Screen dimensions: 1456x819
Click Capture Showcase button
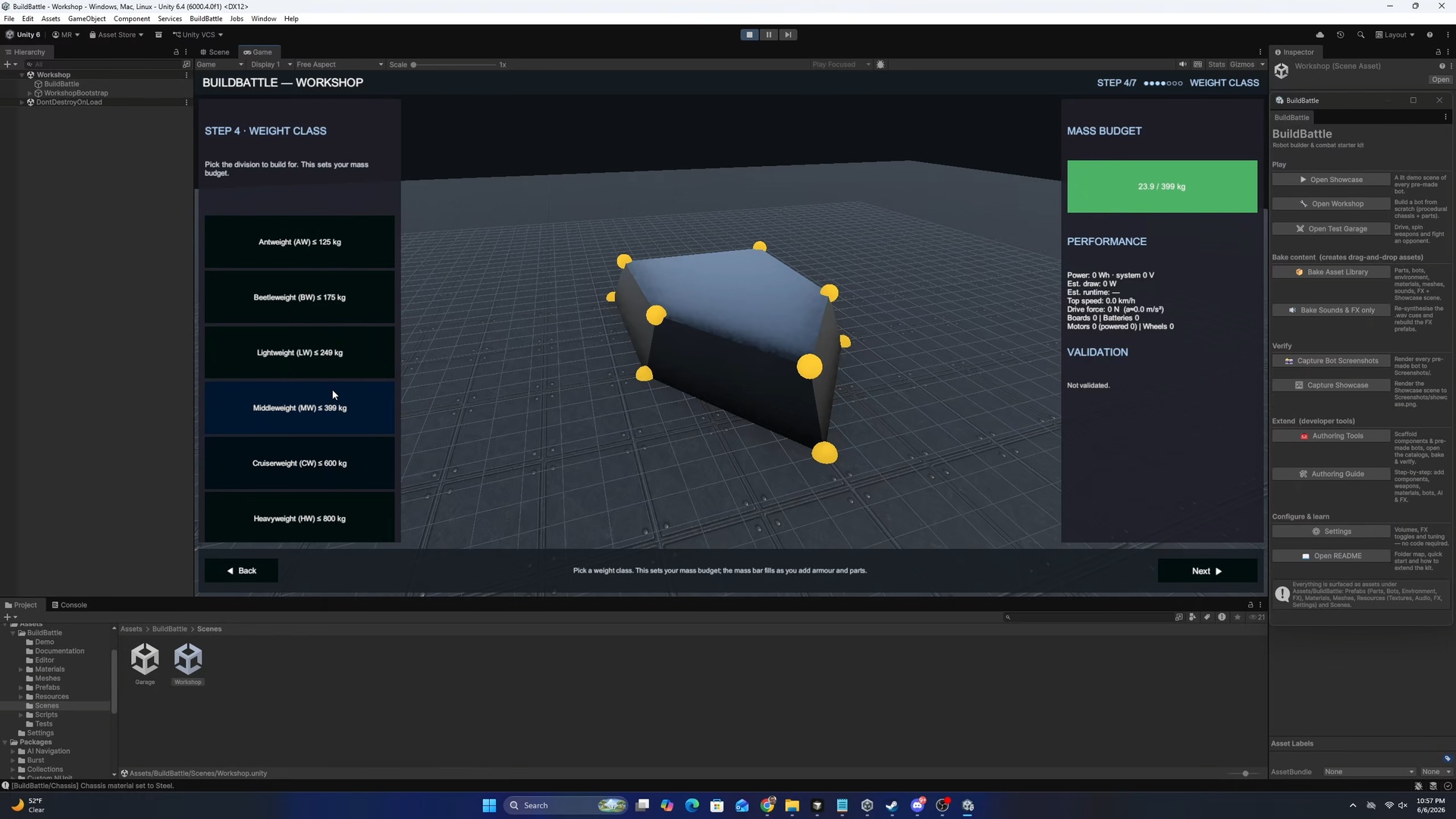pyautogui.click(x=1331, y=385)
